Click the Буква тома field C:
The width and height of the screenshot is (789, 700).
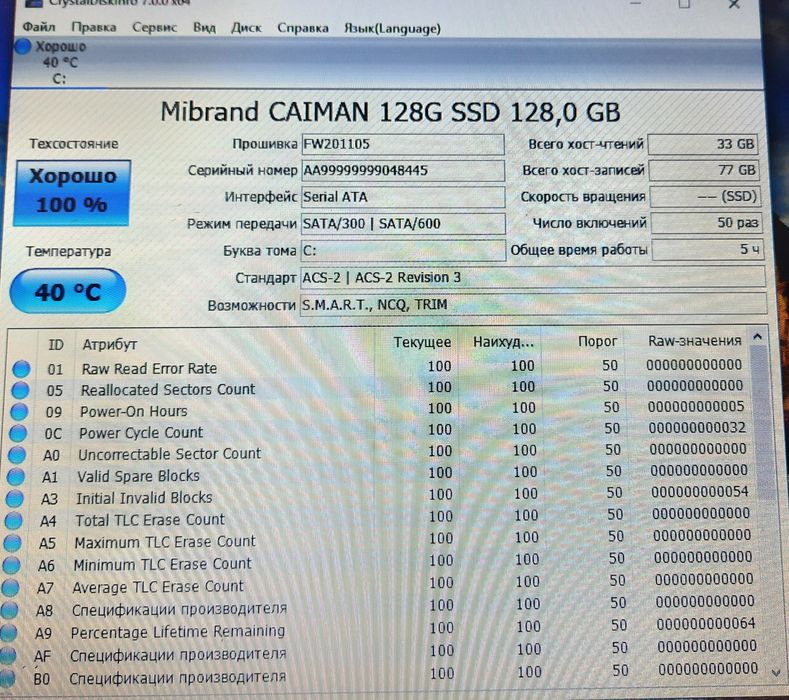tap(403, 250)
